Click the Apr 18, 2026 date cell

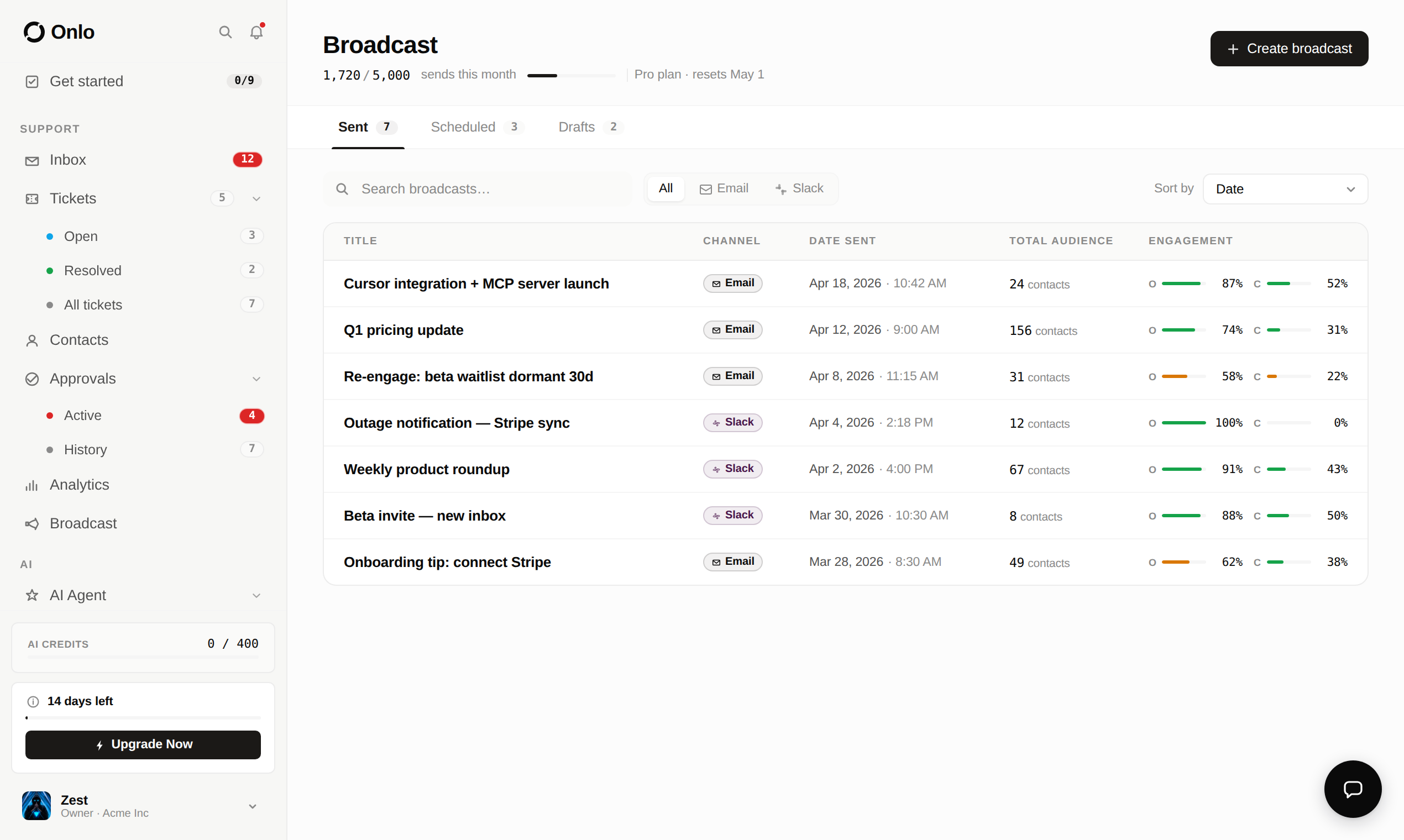pos(877,283)
